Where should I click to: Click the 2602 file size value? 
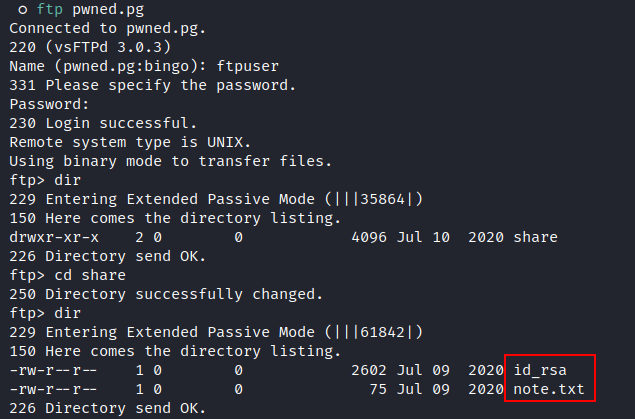click(369, 370)
